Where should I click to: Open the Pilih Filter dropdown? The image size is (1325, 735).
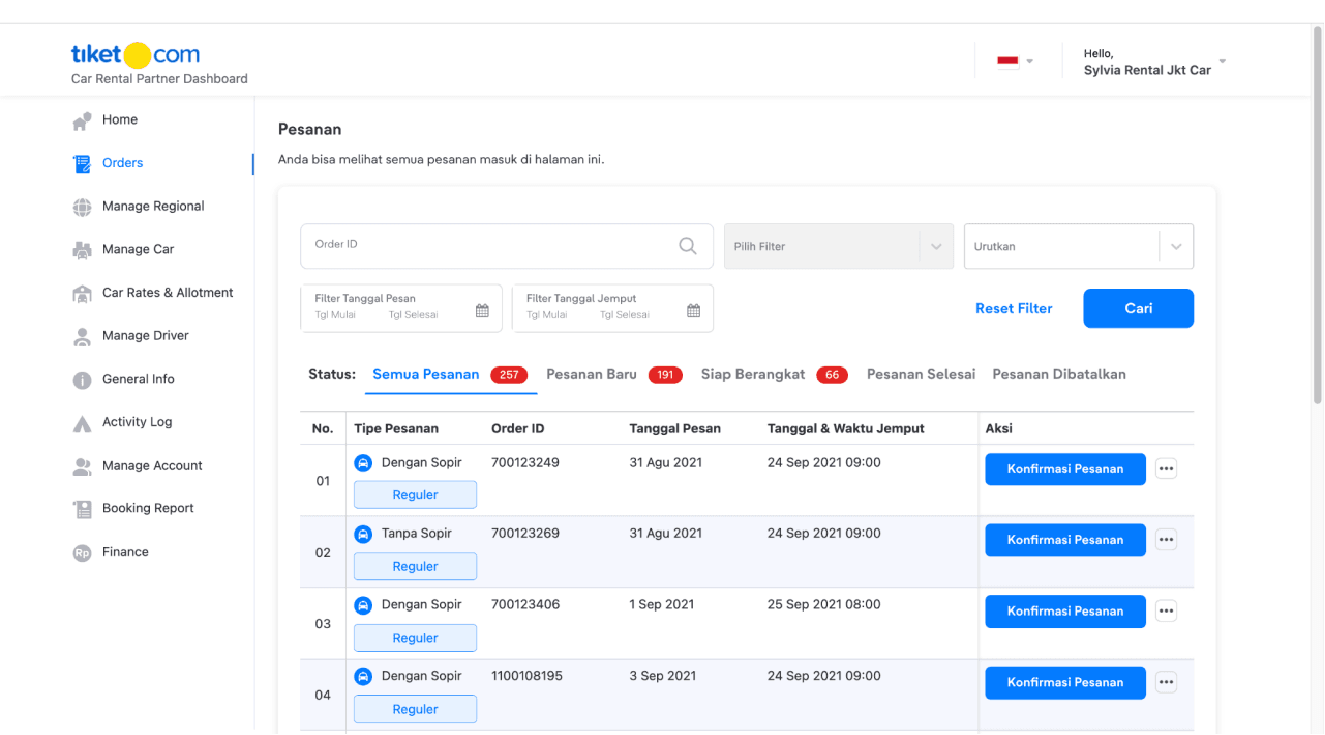935,247
